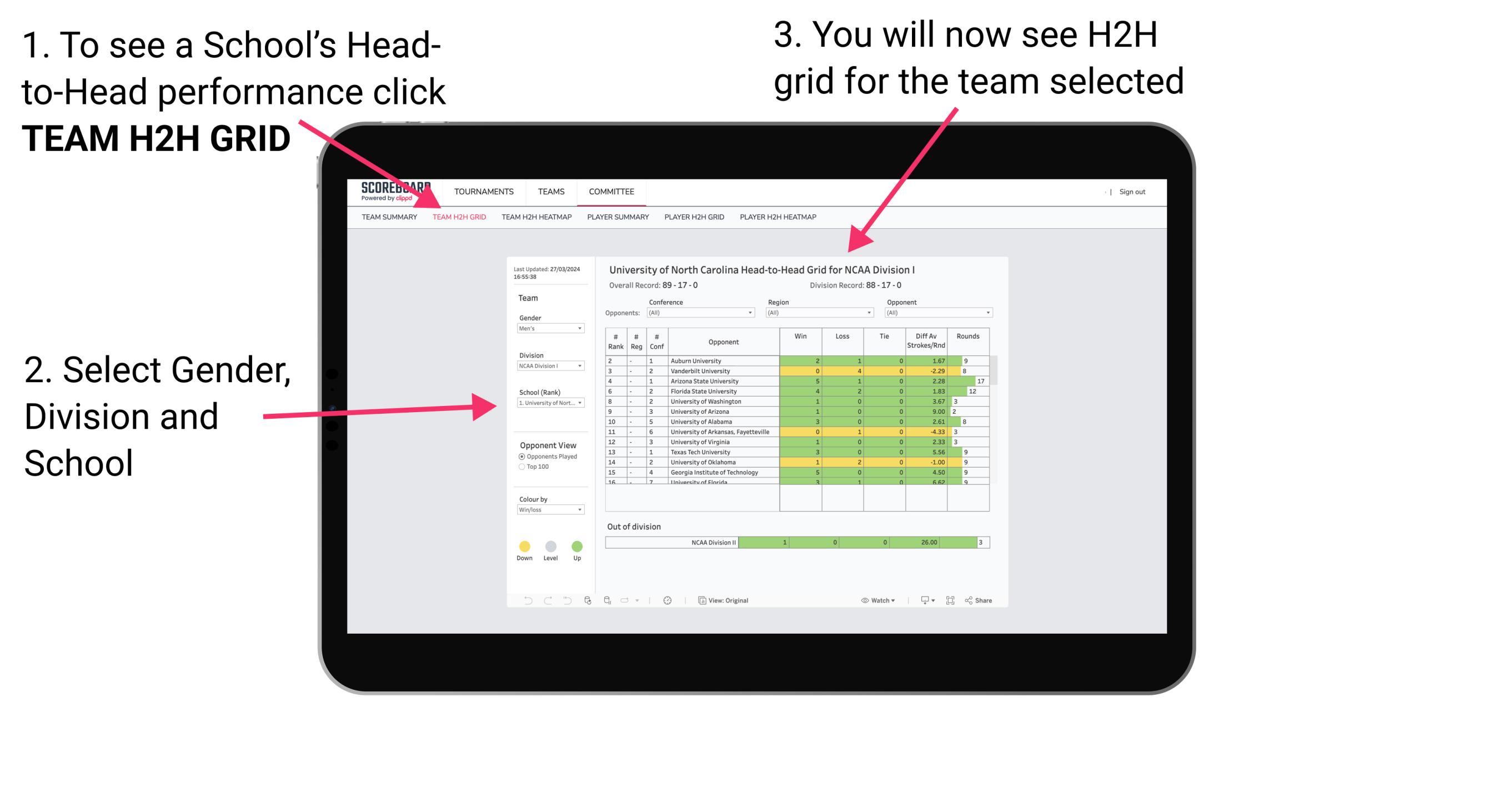Click View Original button

[x=724, y=600]
